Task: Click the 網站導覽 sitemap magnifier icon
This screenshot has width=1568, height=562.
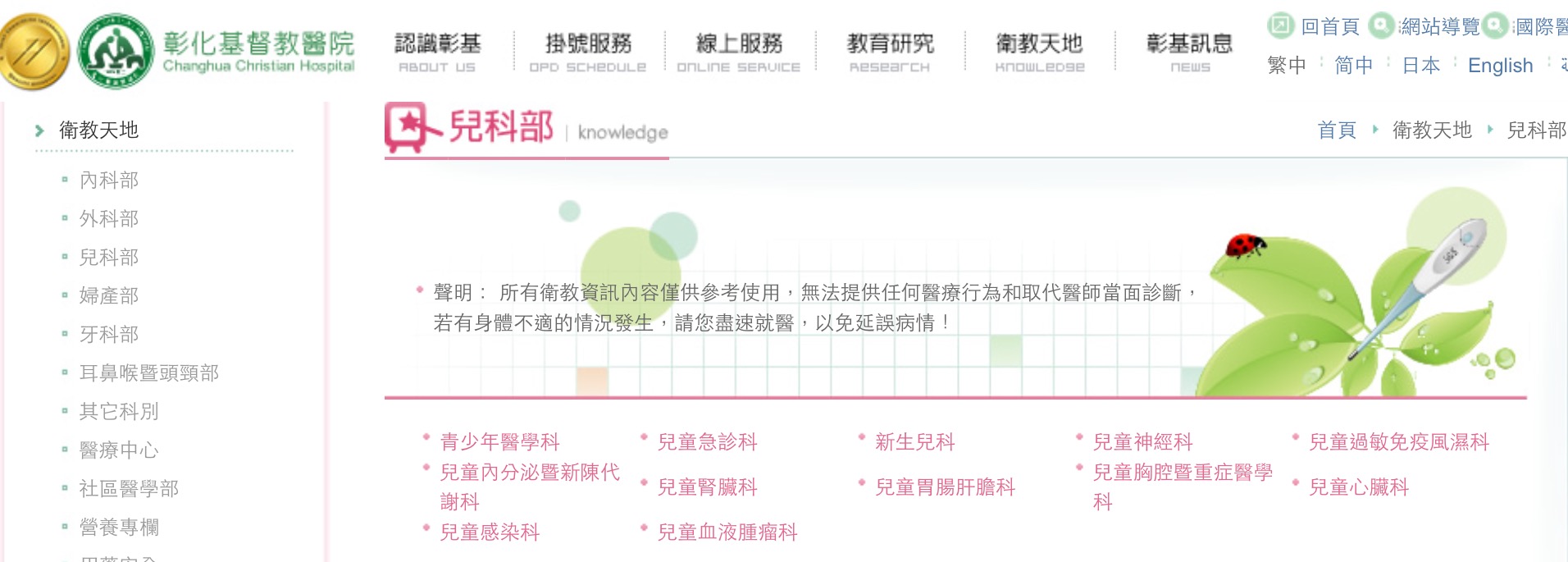Action: 1383,25
